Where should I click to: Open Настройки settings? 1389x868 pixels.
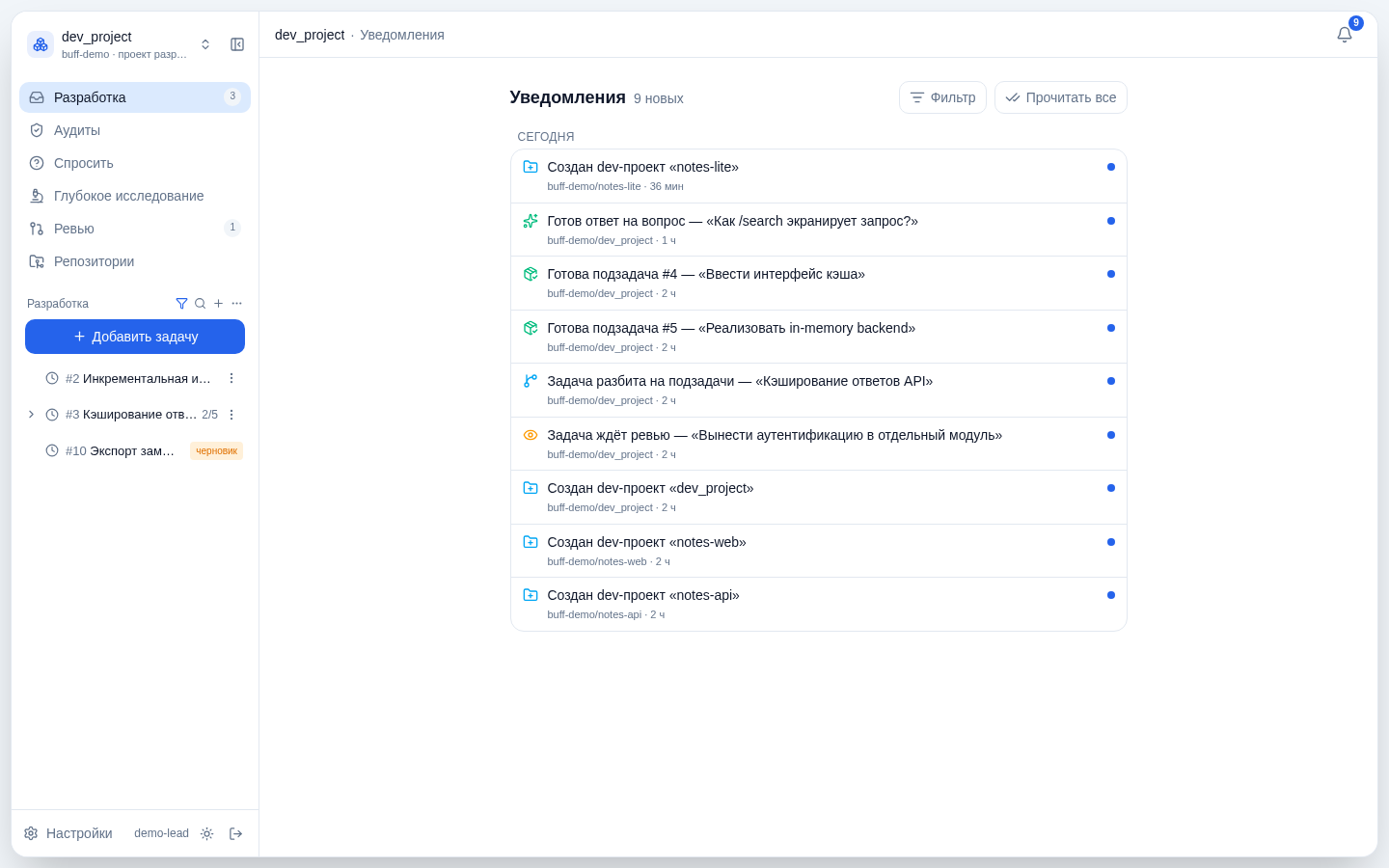pos(68,833)
